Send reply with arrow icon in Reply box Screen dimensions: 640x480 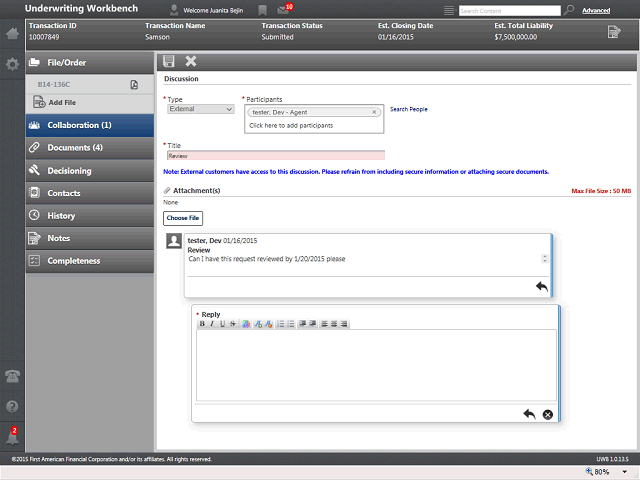(x=529, y=414)
